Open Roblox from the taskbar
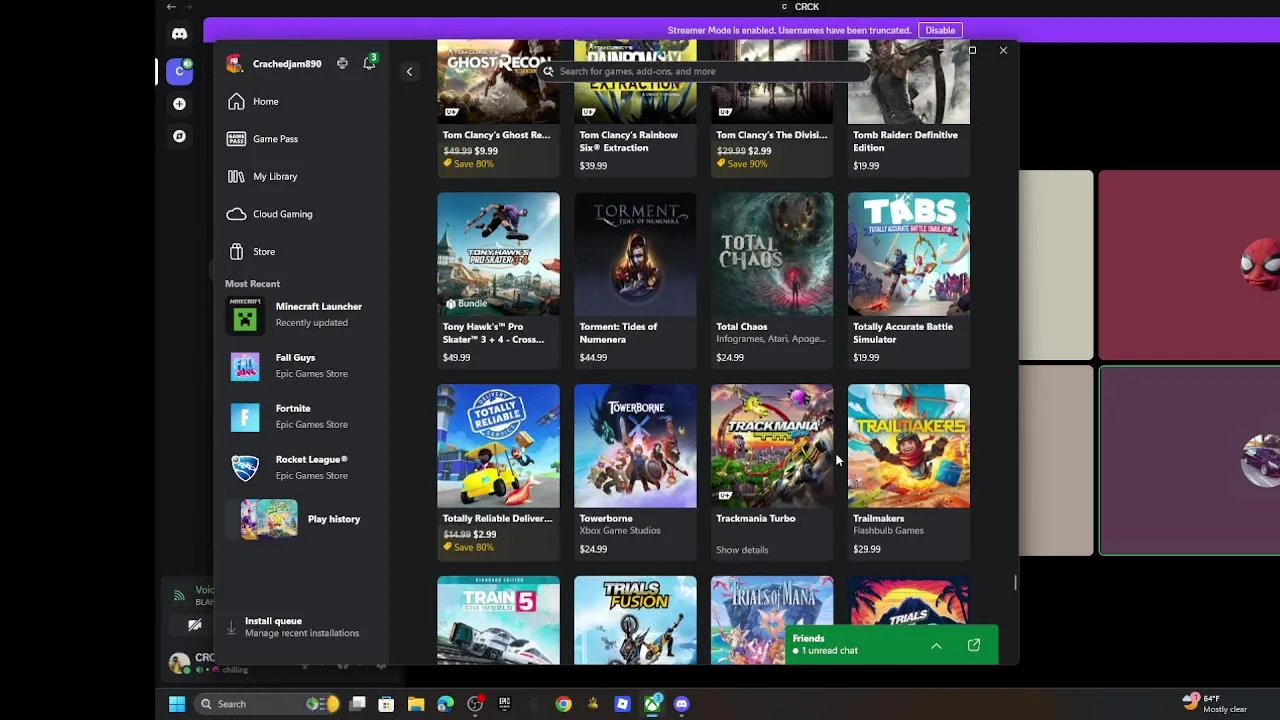The image size is (1280, 720). coord(622,704)
